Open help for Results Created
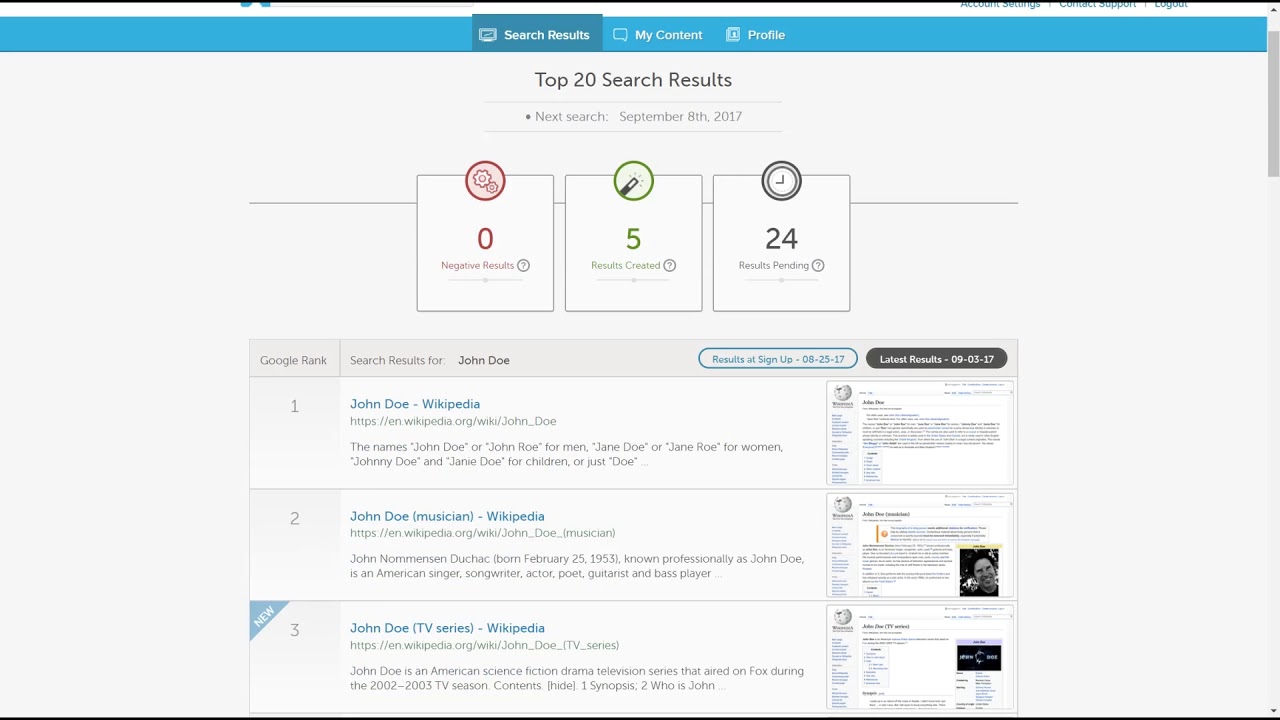 670,265
